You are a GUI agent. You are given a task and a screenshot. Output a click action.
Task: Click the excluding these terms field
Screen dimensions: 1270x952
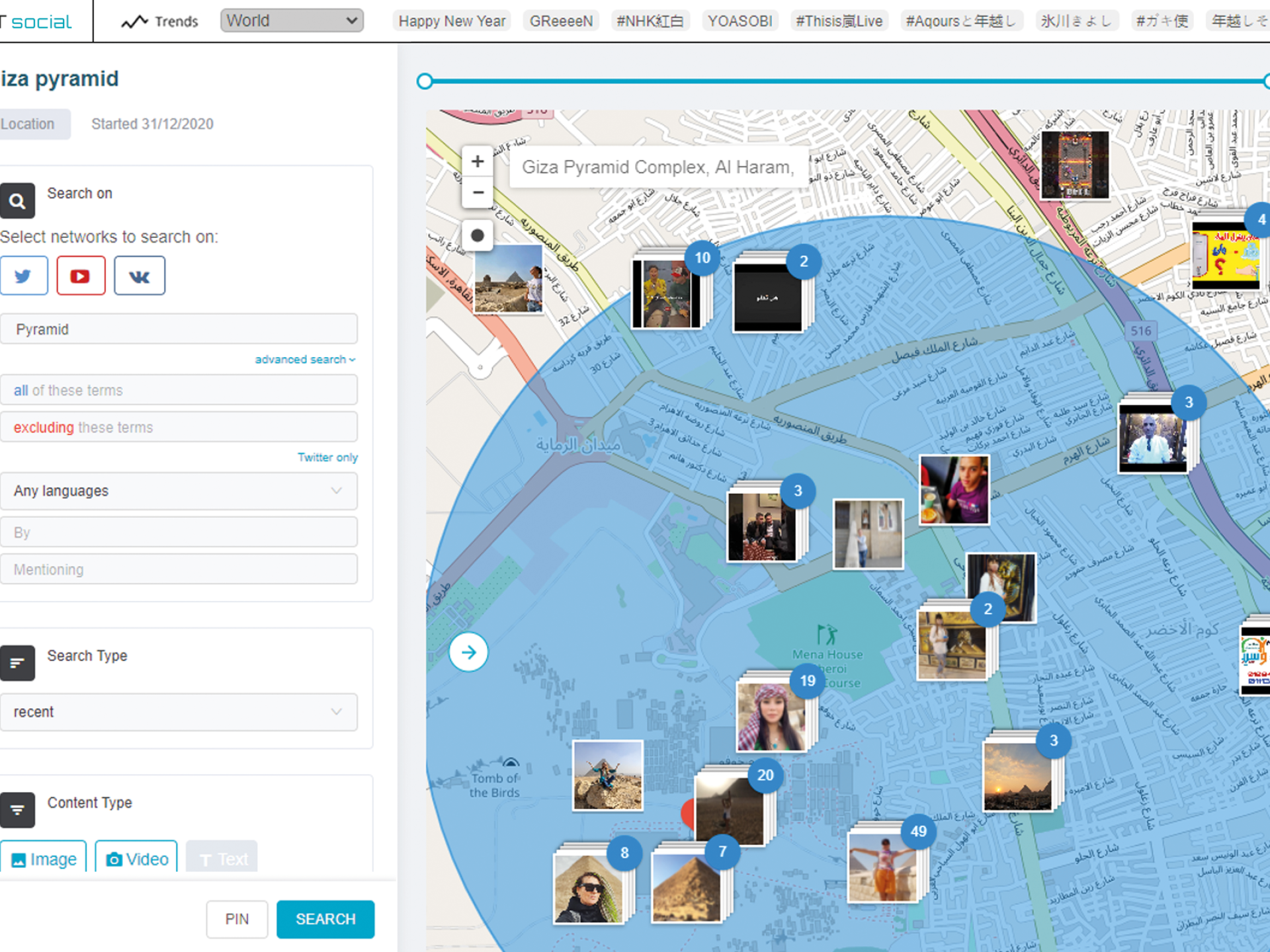[179, 427]
